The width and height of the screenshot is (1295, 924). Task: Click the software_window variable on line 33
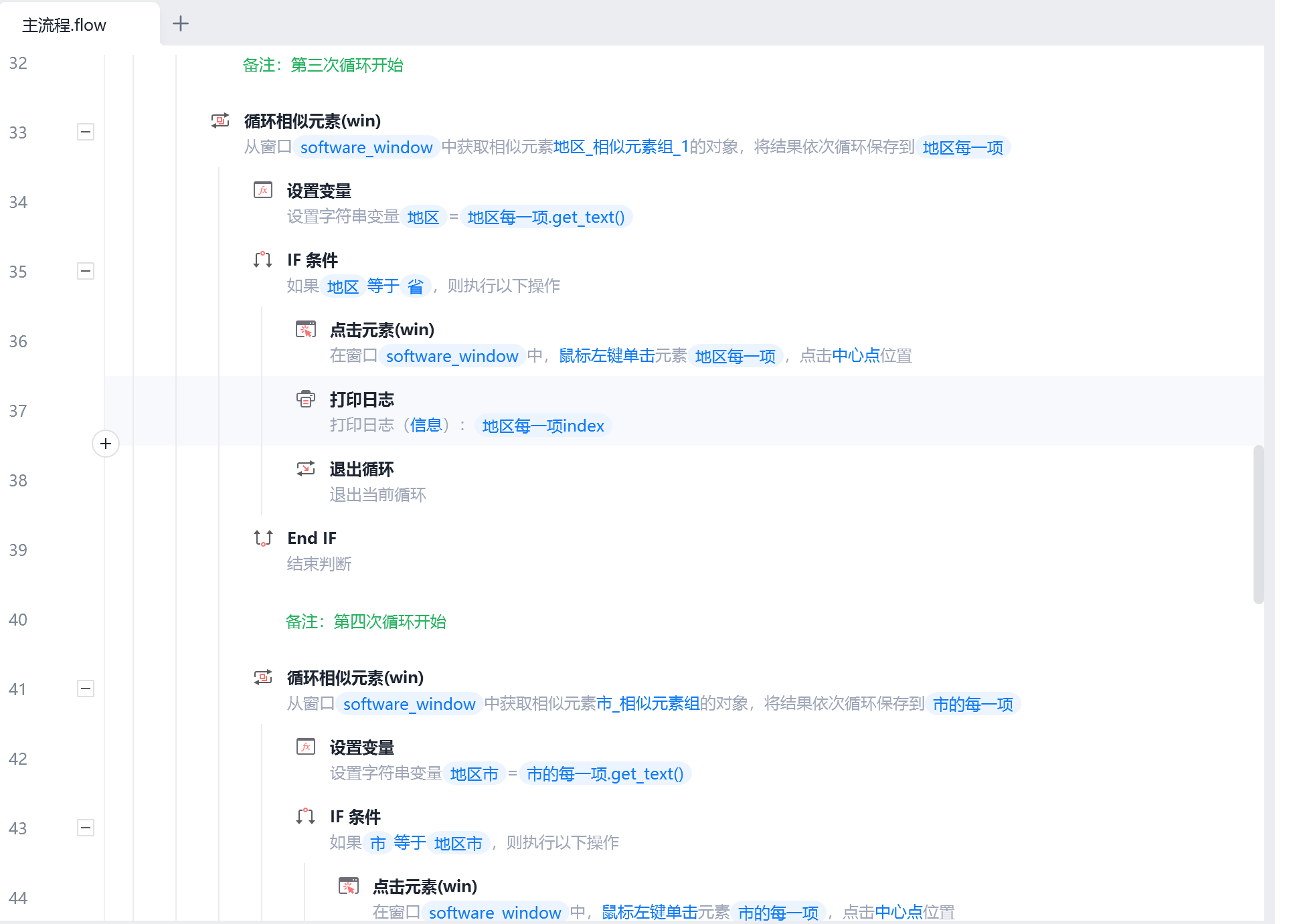pos(366,147)
